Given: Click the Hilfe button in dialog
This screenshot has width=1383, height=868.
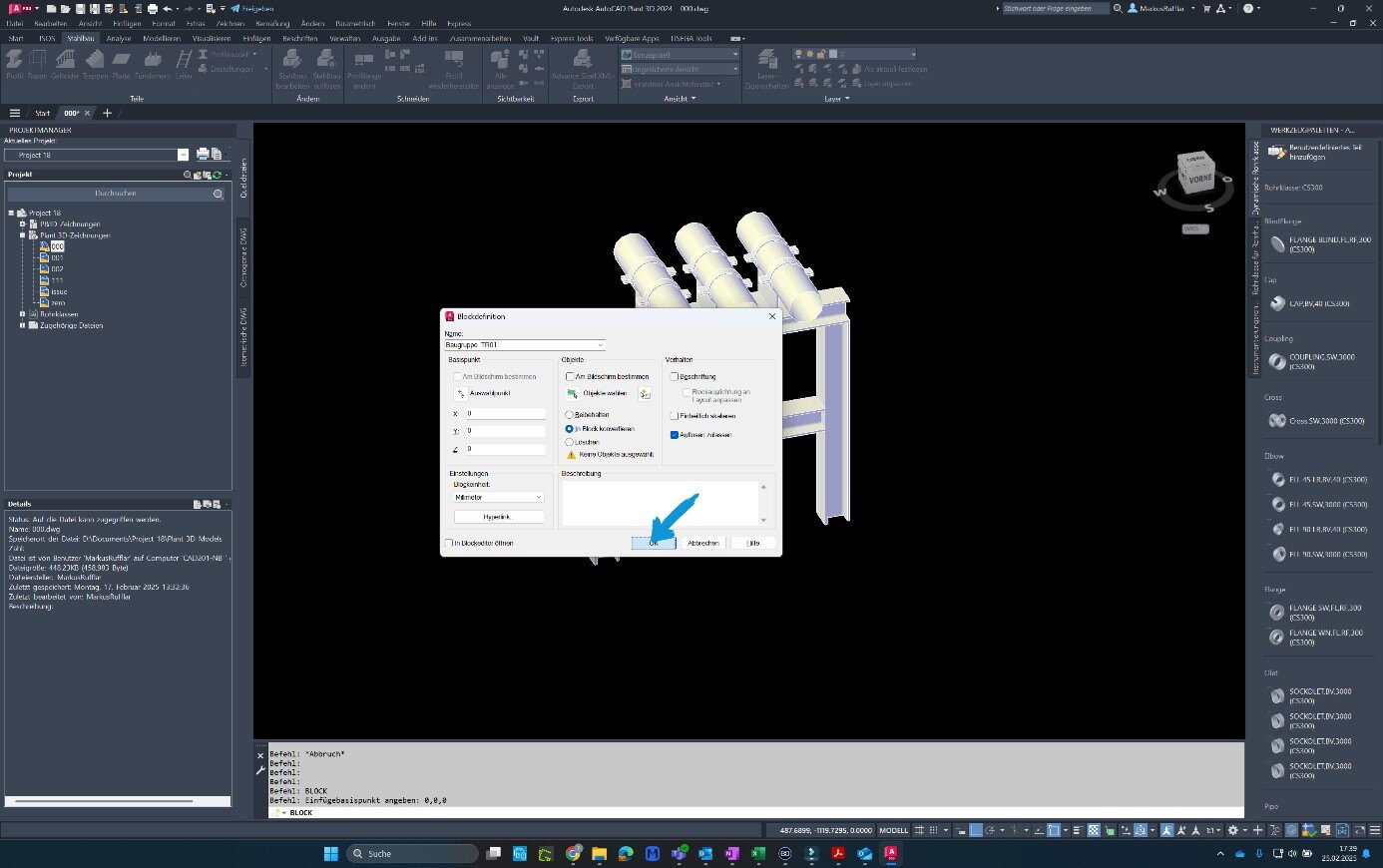Looking at the screenshot, I should (x=753, y=543).
